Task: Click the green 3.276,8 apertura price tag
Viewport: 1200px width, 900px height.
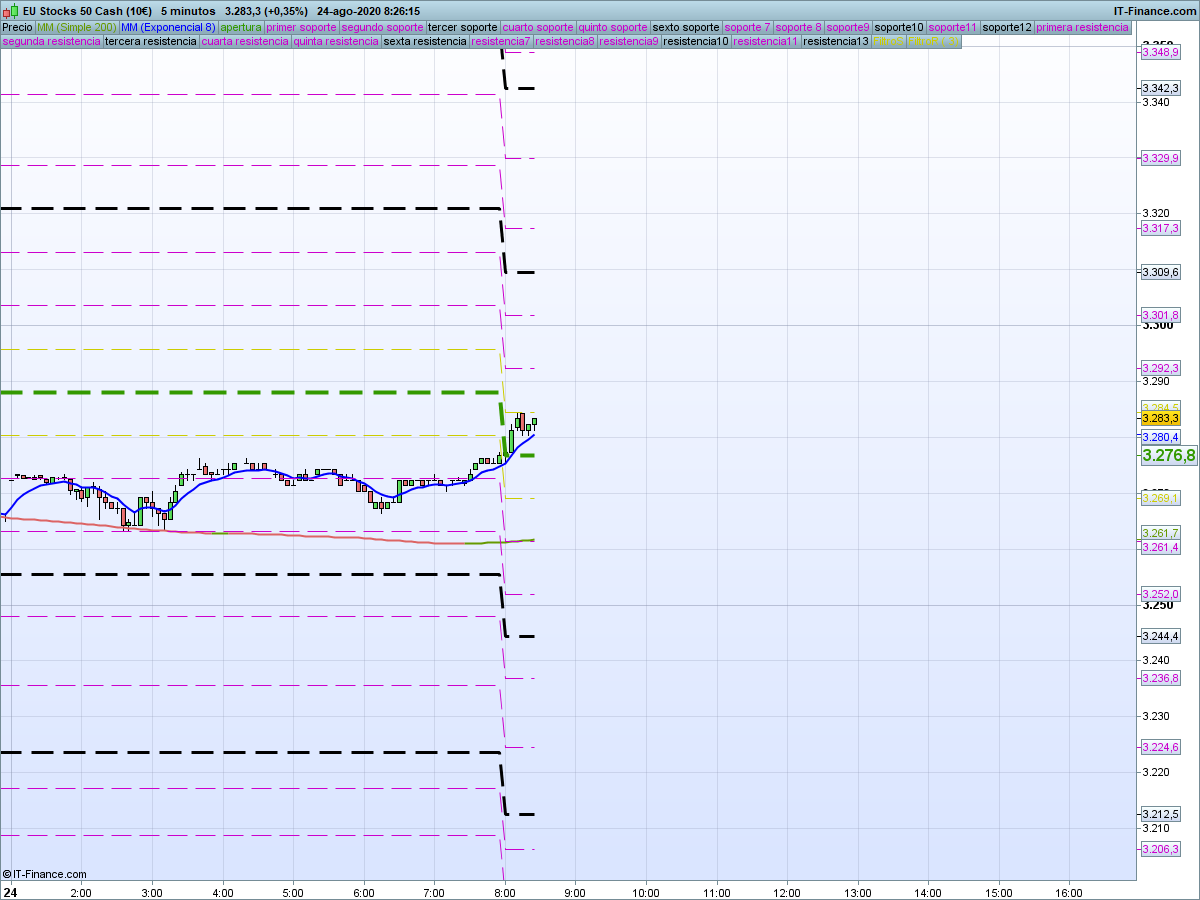Action: click(x=1168, y=456)
